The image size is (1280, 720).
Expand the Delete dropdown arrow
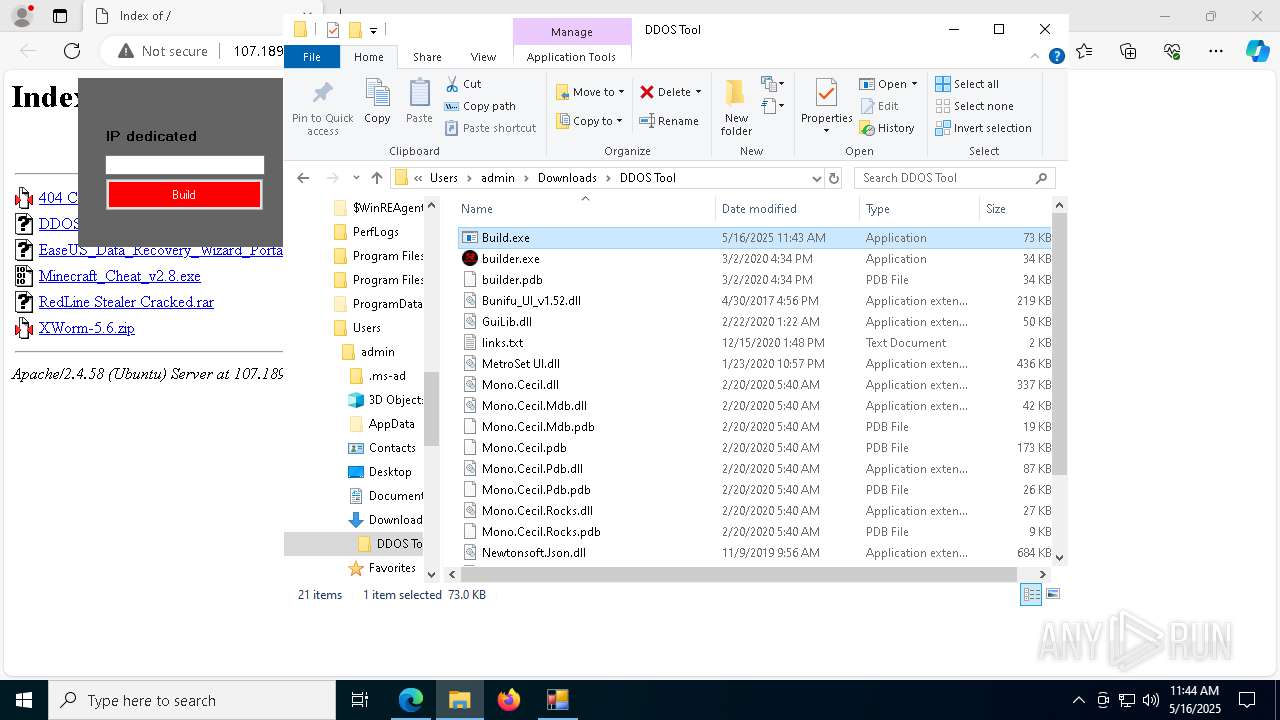click(x=698, y=92)
